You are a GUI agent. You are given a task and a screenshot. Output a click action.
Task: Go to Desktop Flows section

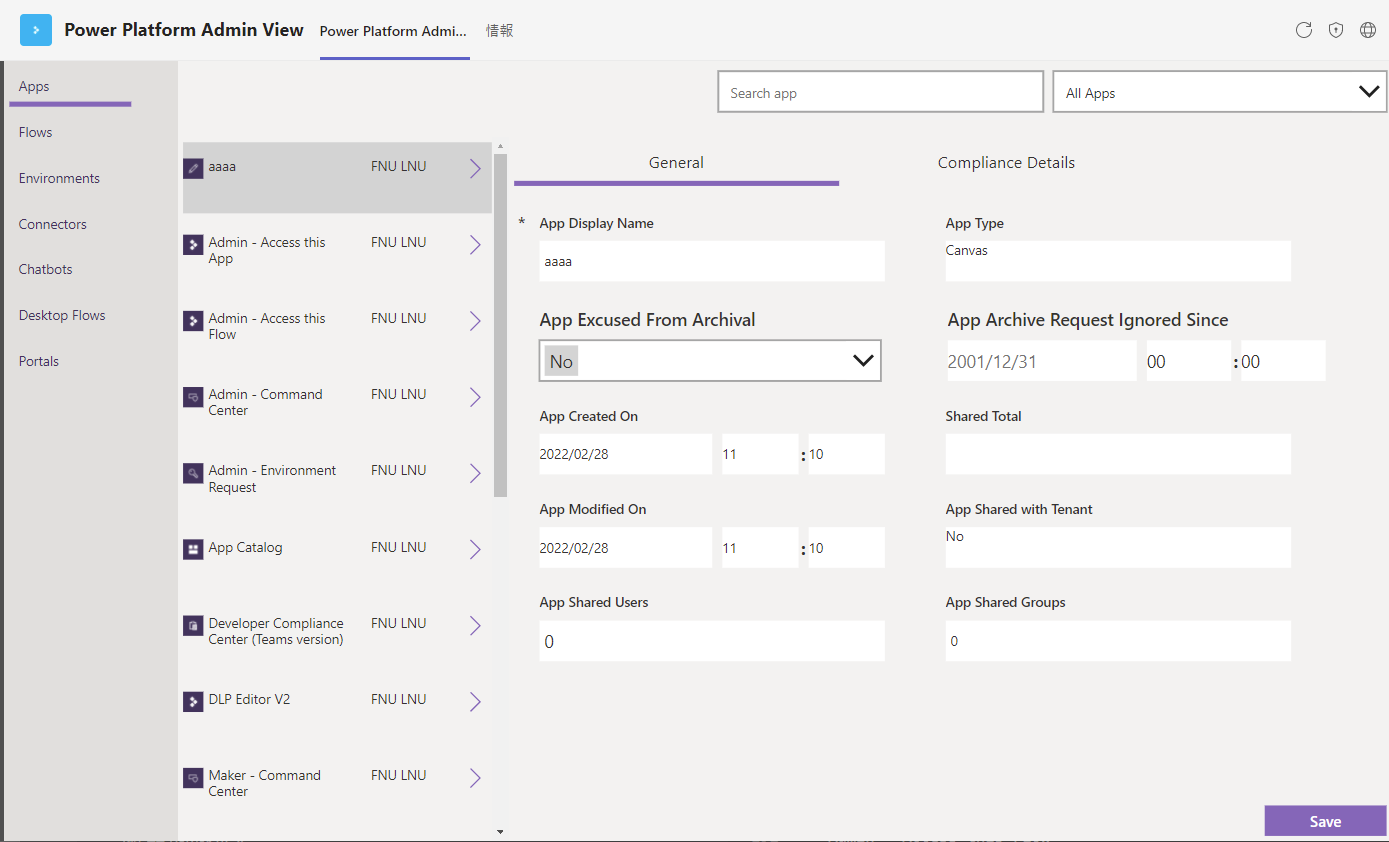point(62,315)
